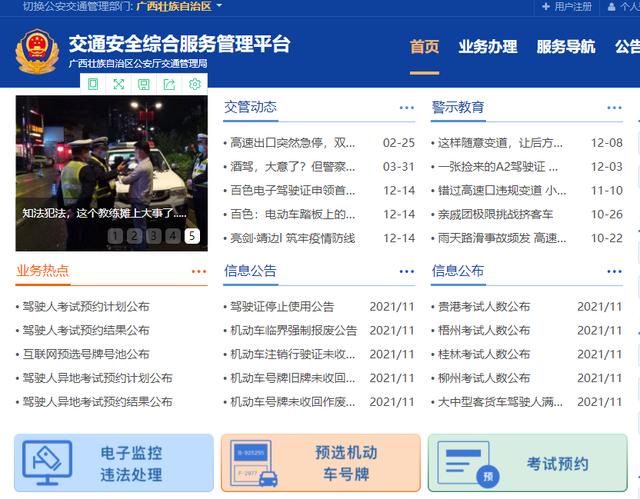
Task: Open the 业务办理 navigation tab
Action: [488, 47]
